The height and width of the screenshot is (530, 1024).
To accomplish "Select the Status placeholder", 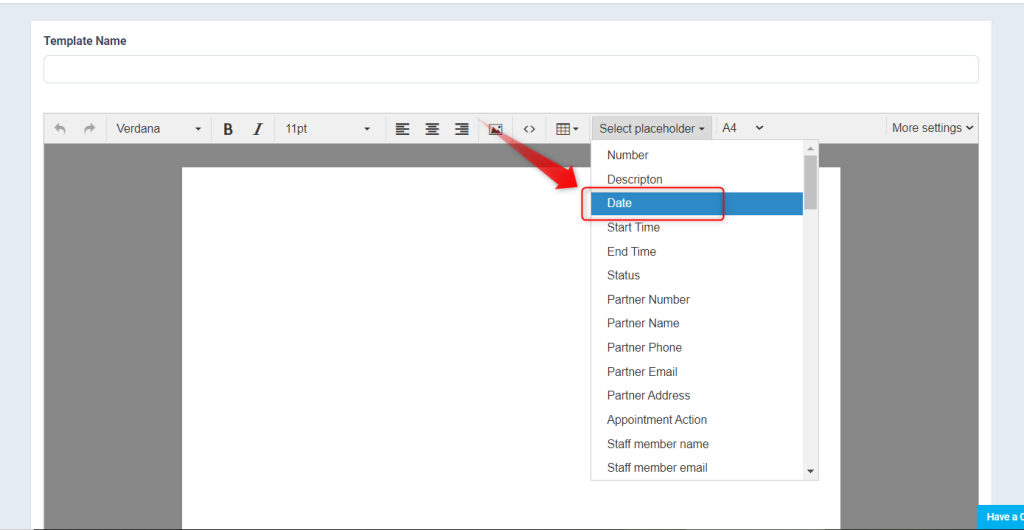I will pyautogui.click(x=697, y=275).
